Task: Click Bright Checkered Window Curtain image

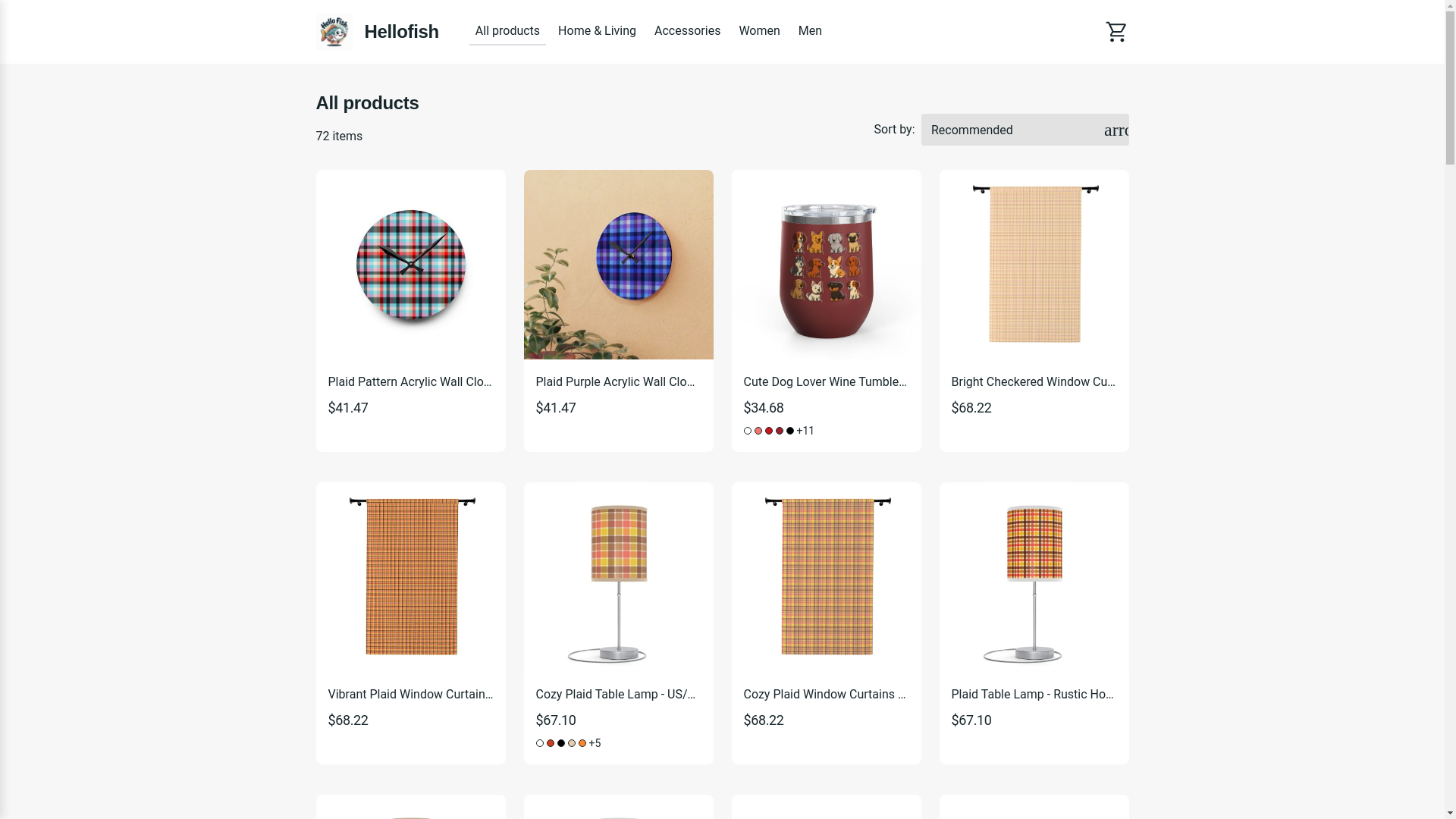Action: 1034,265
